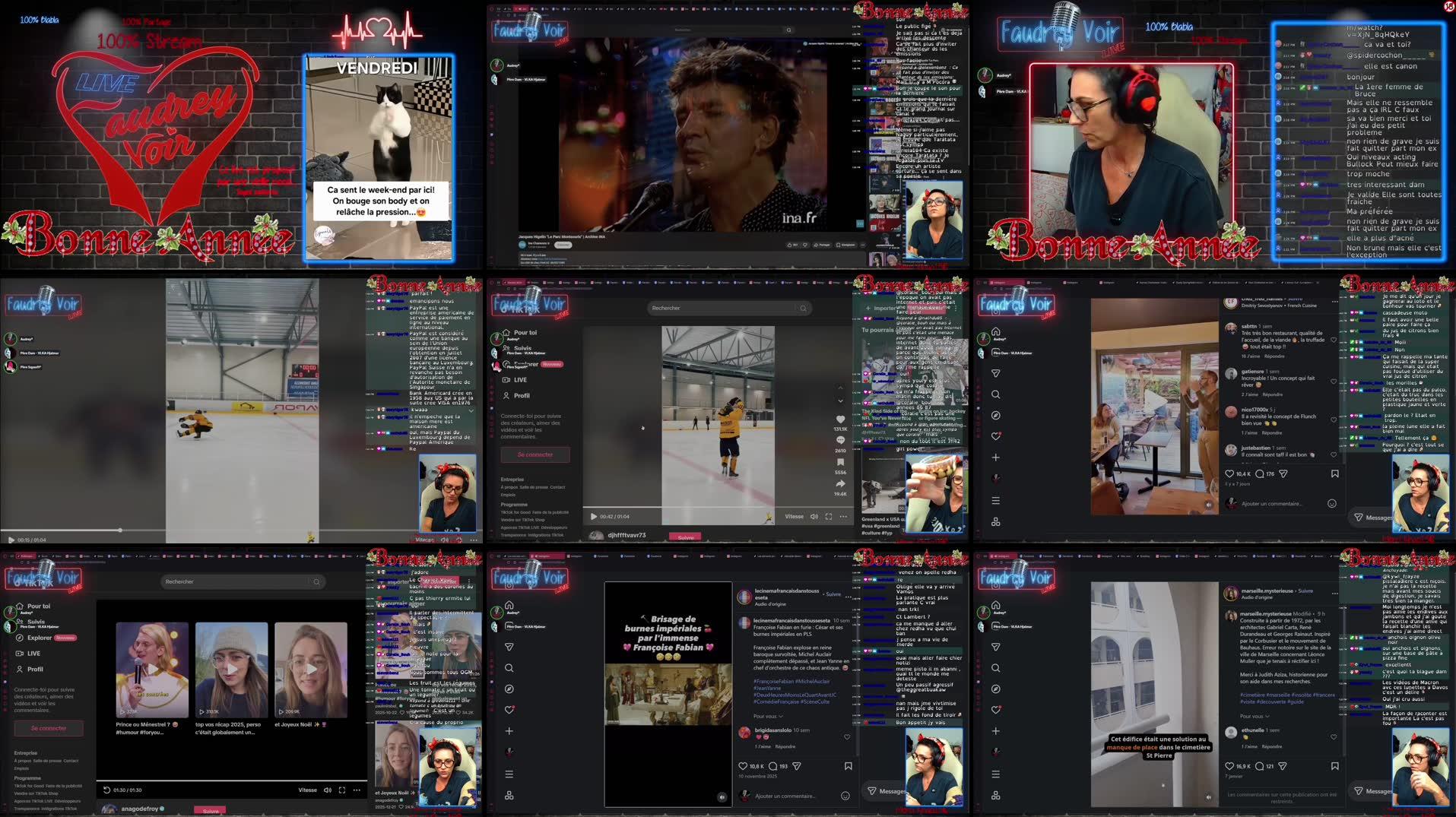Open the Vitesse playback speed dropdown

pos(794,516)
